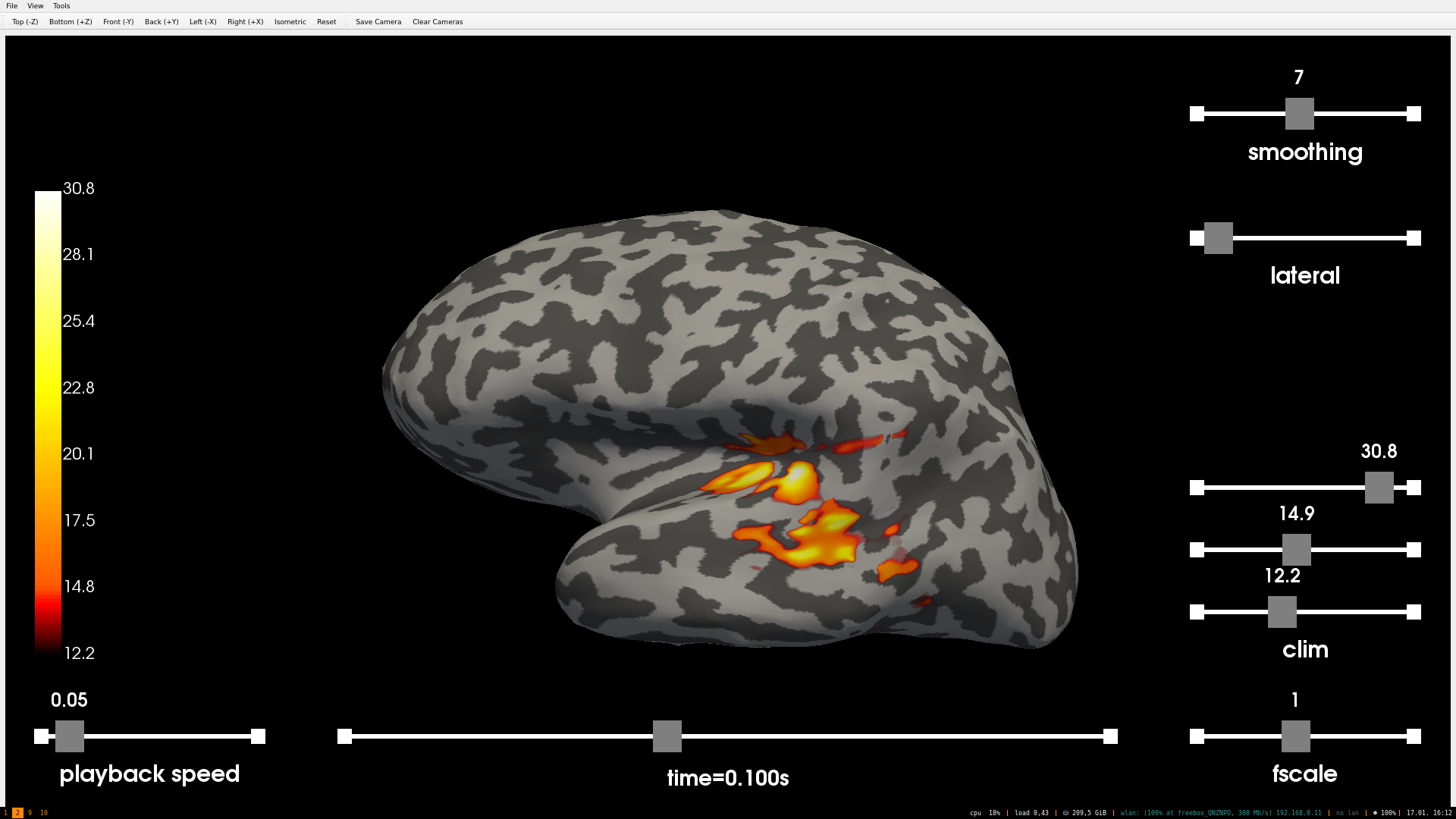This screenshot has height=819, width=1456.
Task: Switch to Isometric view
Action: [x=290, y=22]
